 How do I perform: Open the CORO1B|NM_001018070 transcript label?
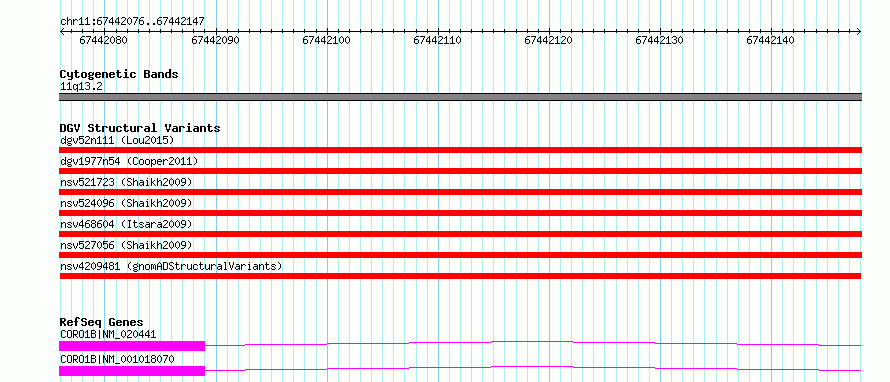pyautogui.click(x=117, y=359)
